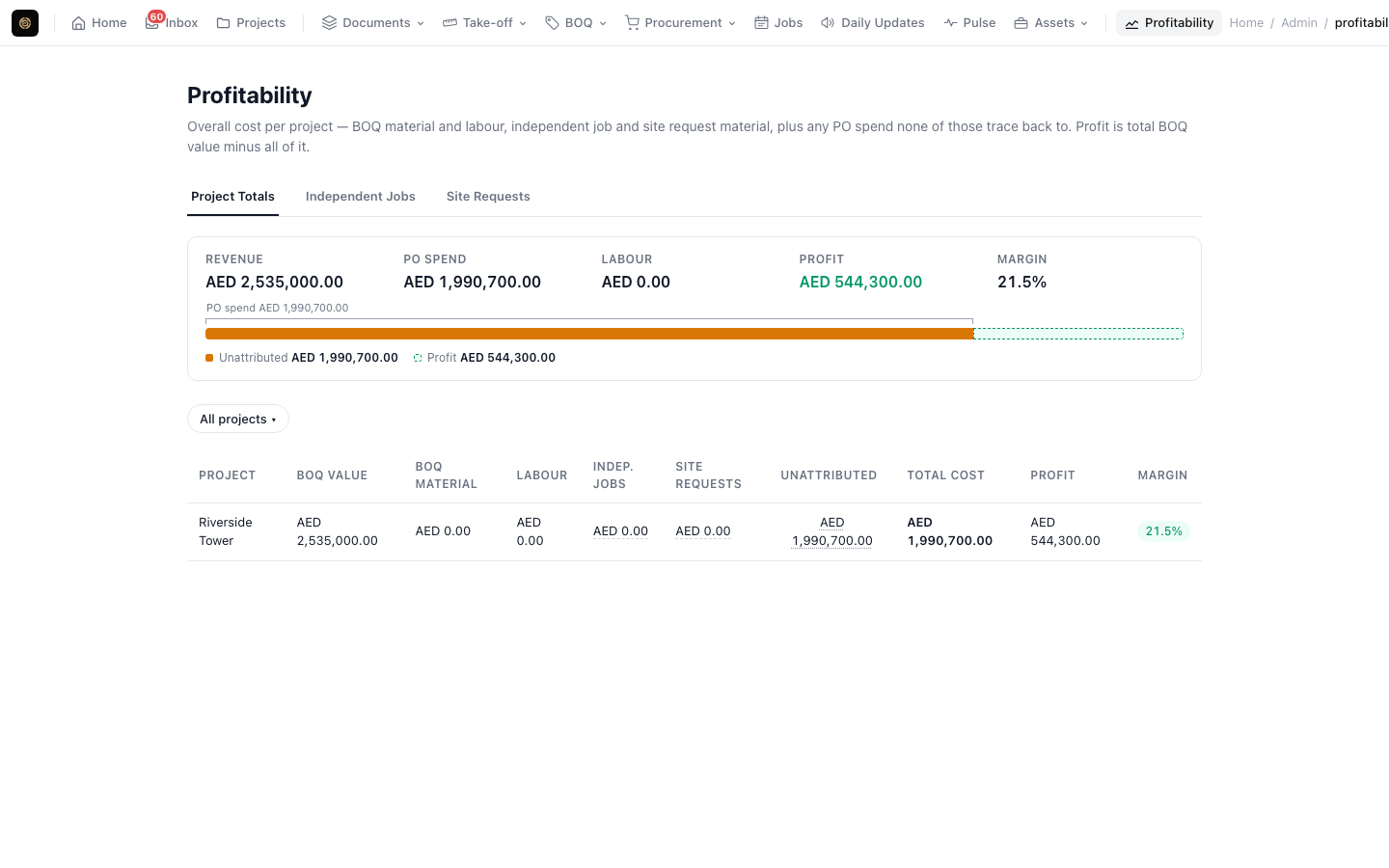Expand the Take-off menu chevron

tap(523, 23)
